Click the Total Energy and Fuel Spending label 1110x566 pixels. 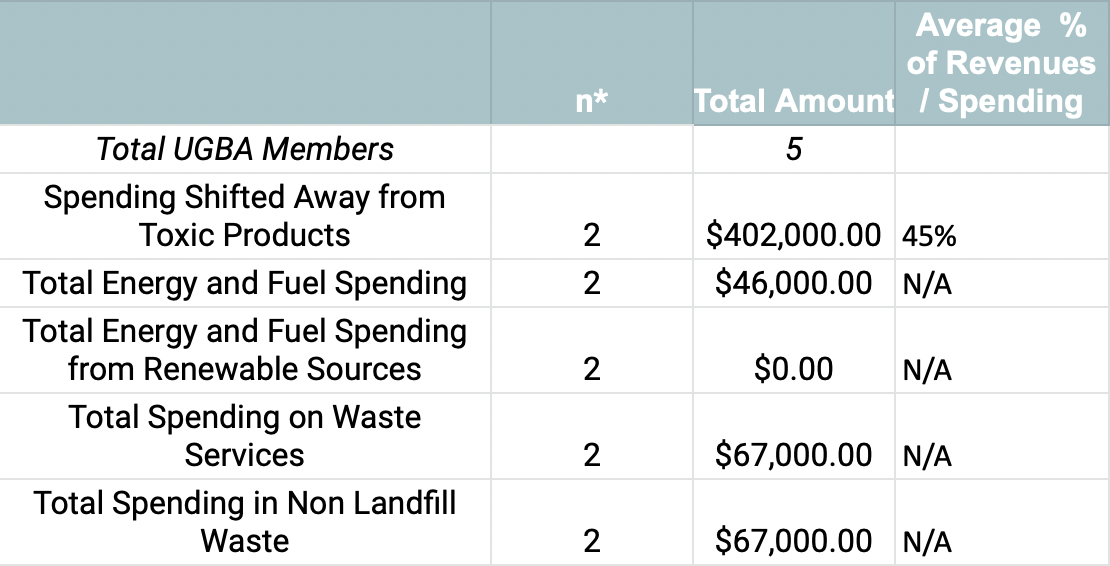point(245,283)
